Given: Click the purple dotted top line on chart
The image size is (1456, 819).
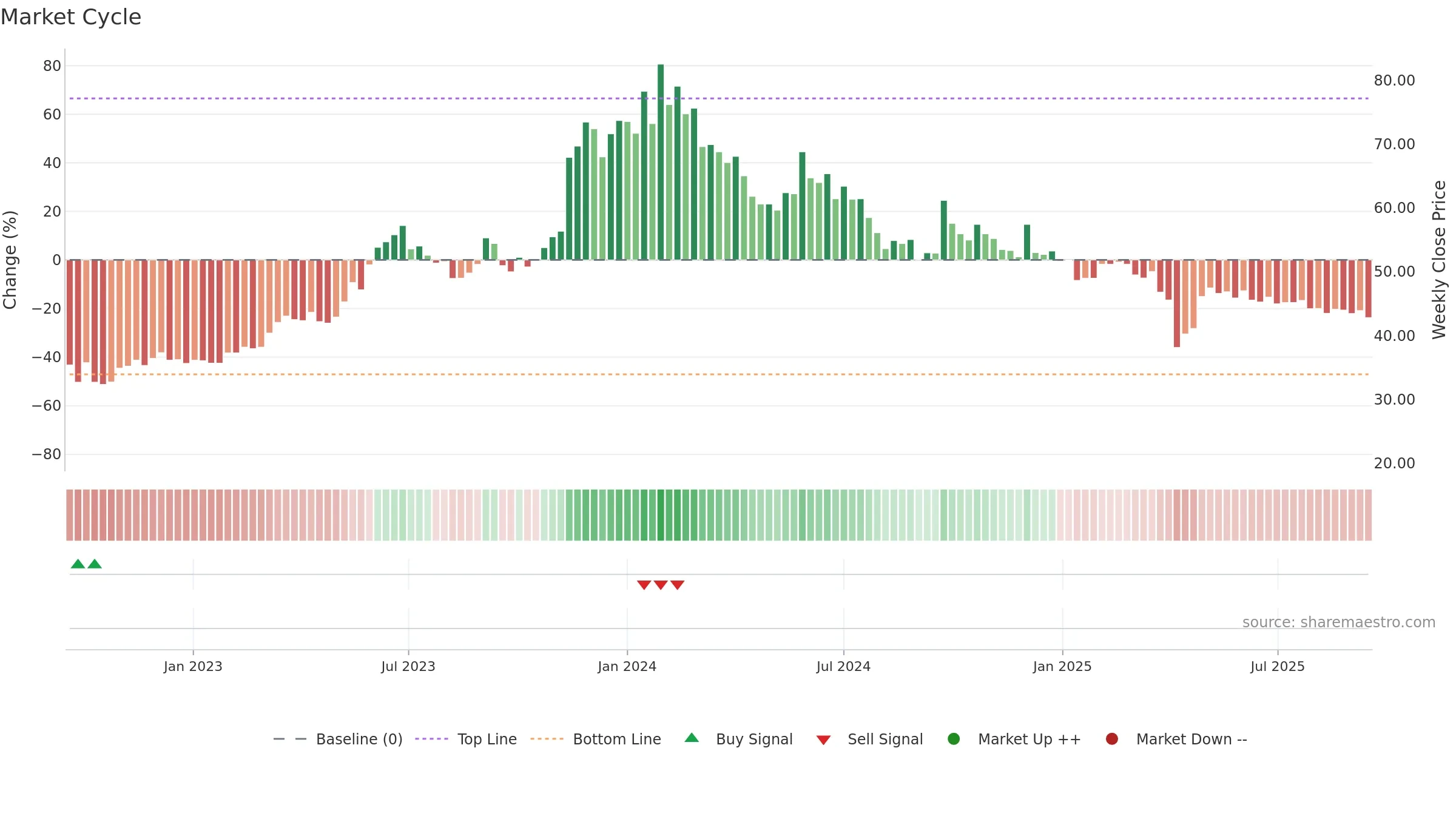Looking at the screenshot, I should pyautogui.click(x=719, y=98).
